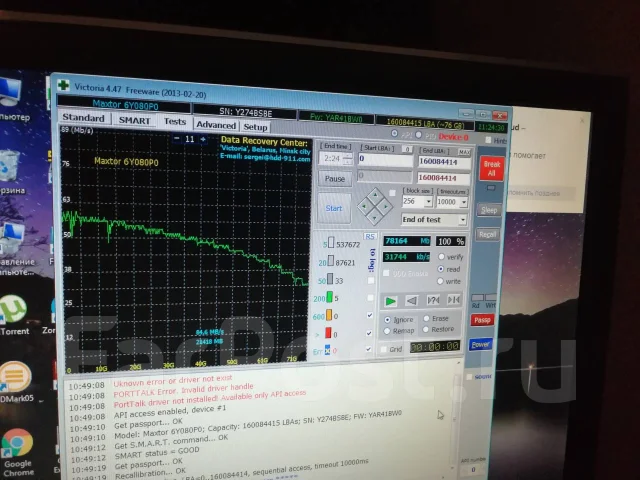
Task: Click the Sleep button
Action: pos(489,210)
